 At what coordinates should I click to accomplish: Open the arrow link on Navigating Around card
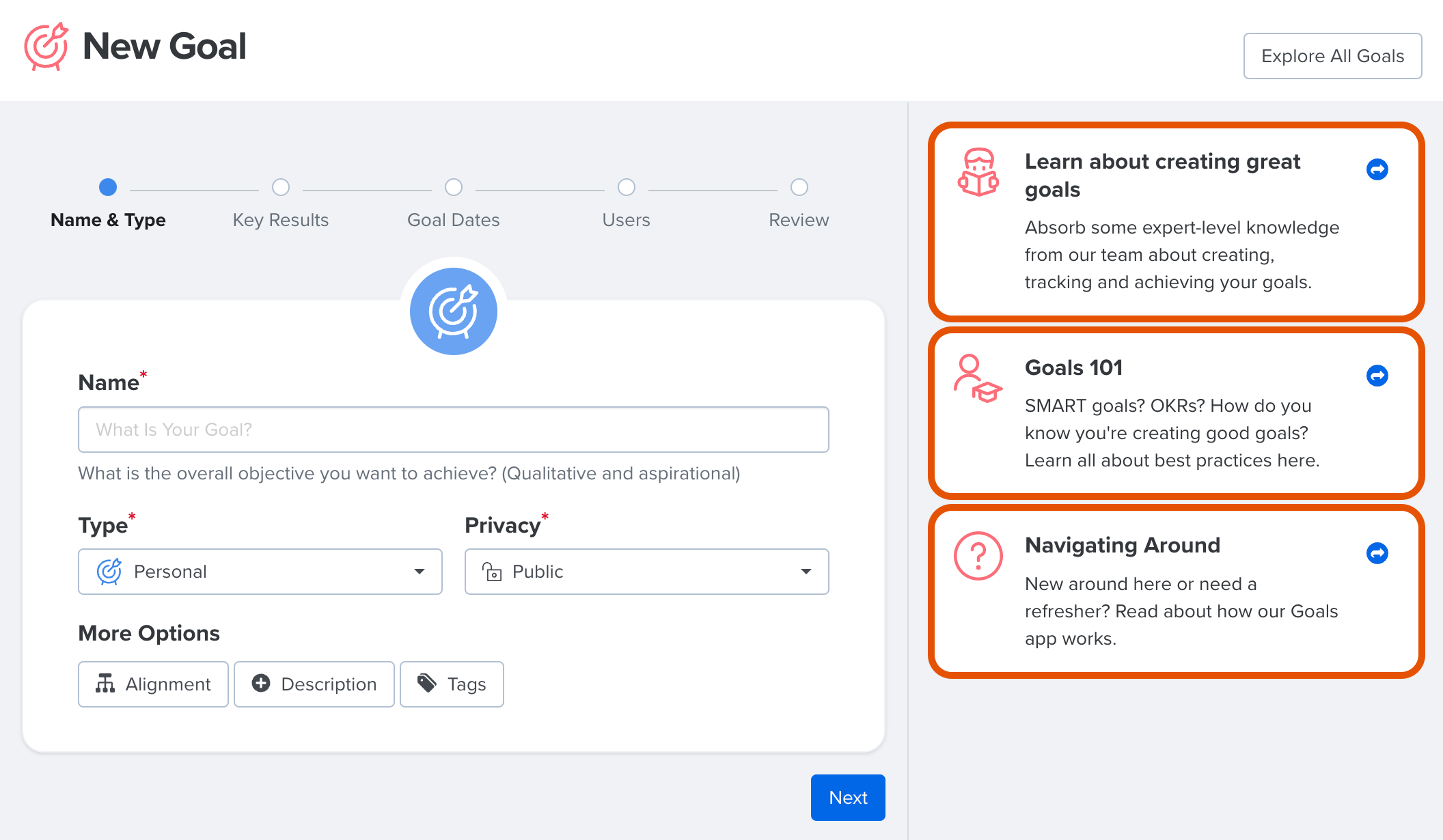(x=1377, y=553)
